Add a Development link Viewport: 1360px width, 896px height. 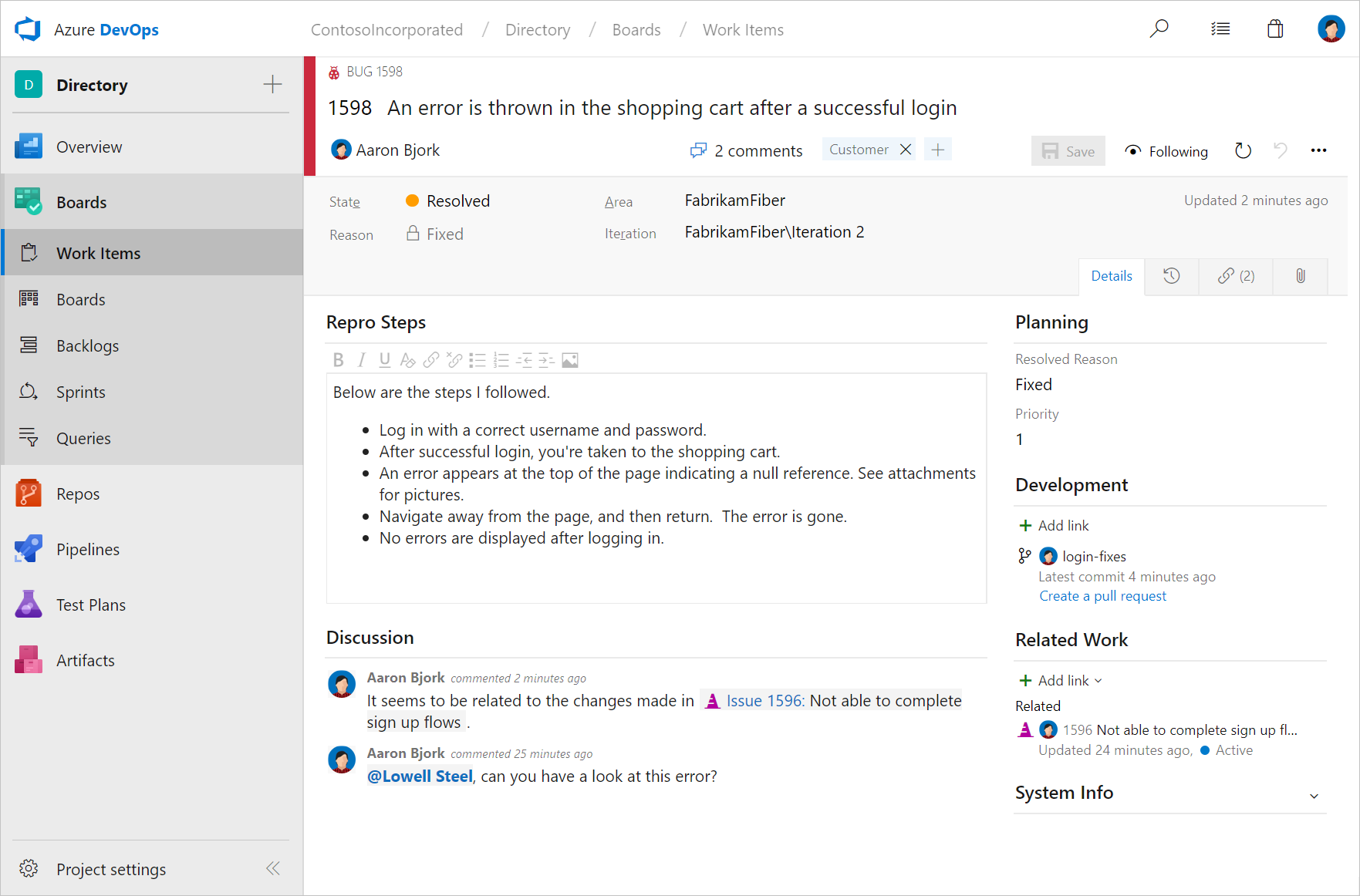click(x=1054, y=525)
